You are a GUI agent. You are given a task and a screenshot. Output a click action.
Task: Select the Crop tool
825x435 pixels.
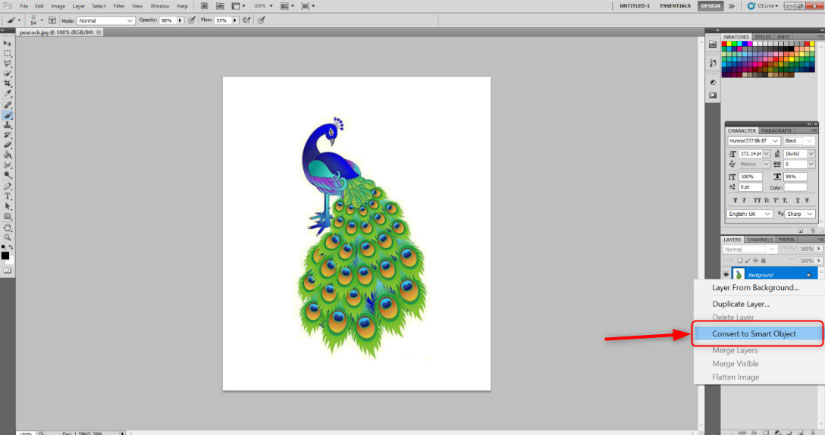coord(7,84)
